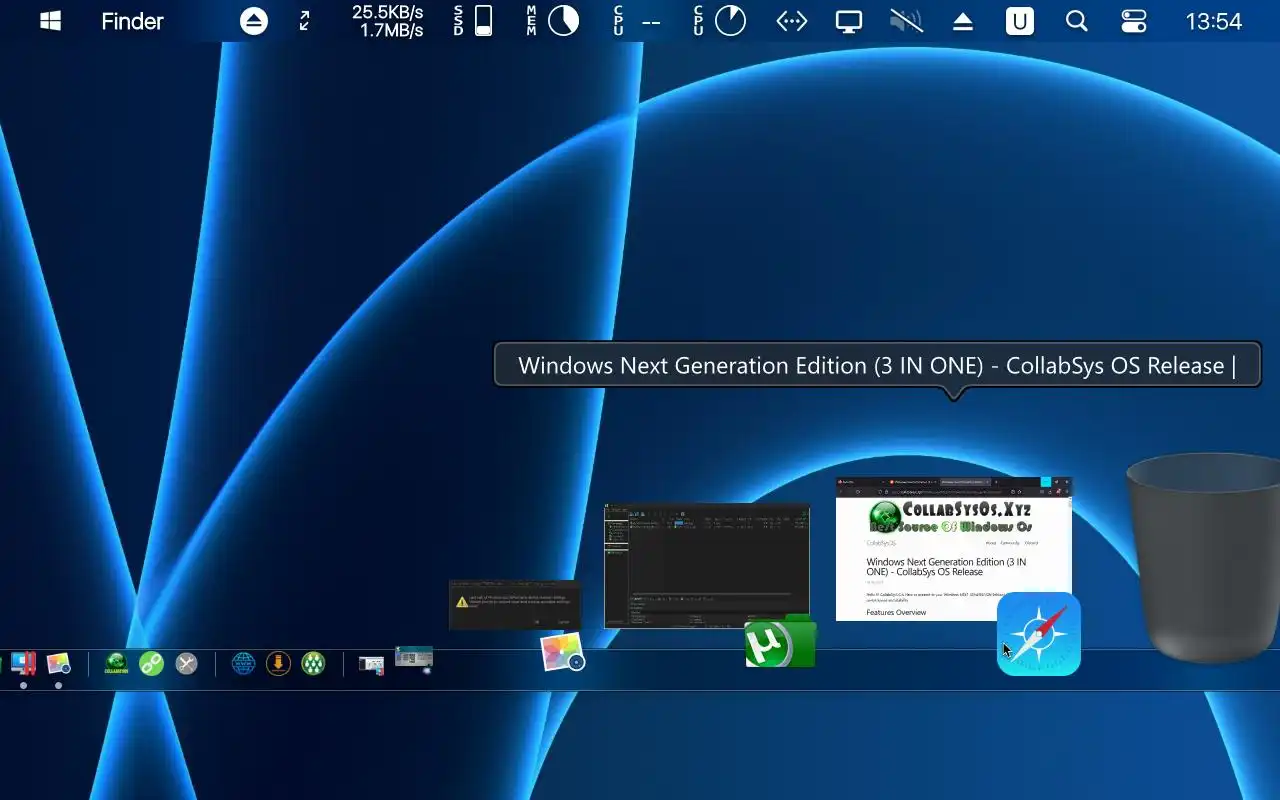The height and width of the screenshot is (800, 1280).
Task: Open the Trash can
Action: click(1203, 558)
